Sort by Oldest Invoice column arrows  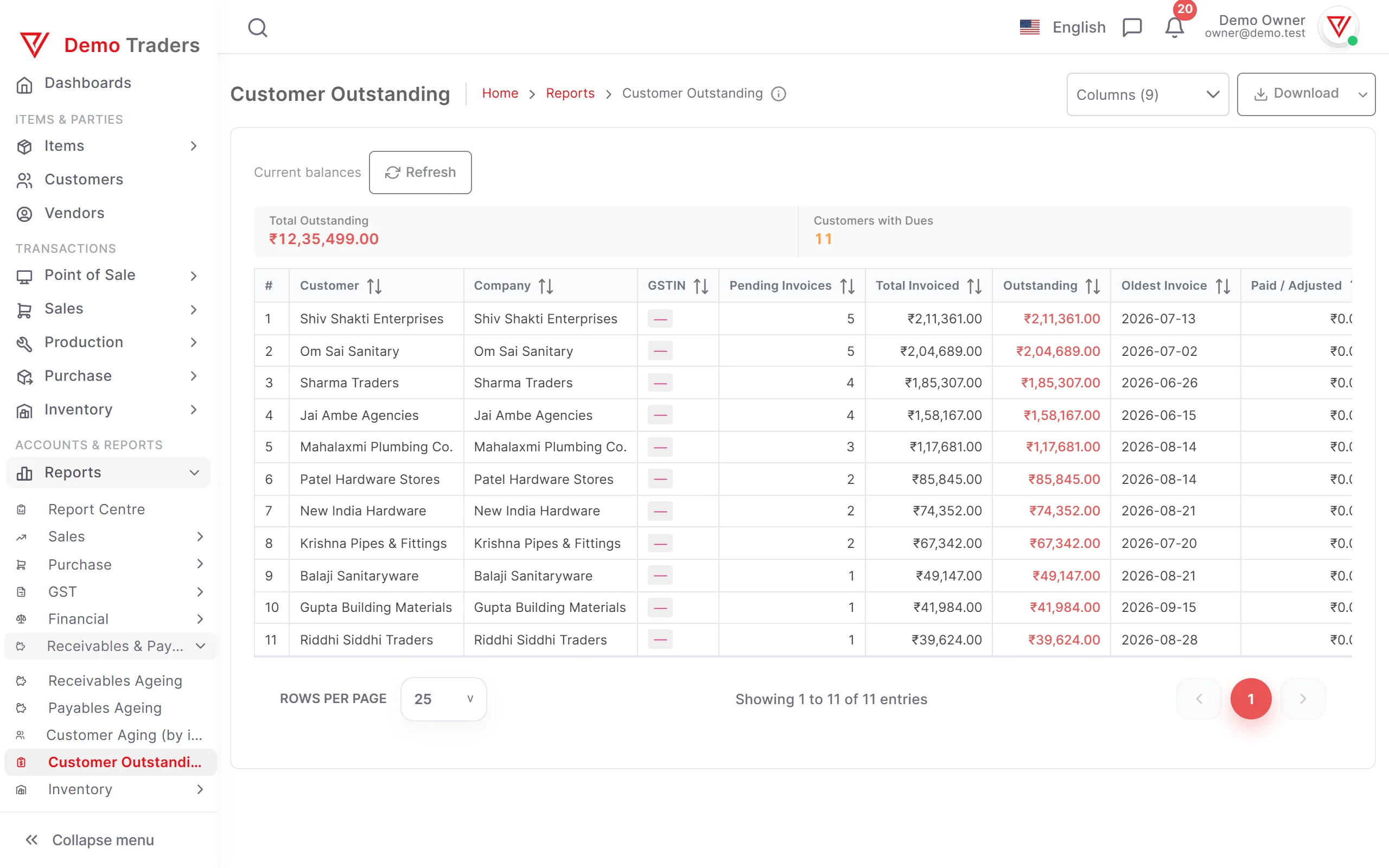pyautogui.click(x=1223, y=286)
